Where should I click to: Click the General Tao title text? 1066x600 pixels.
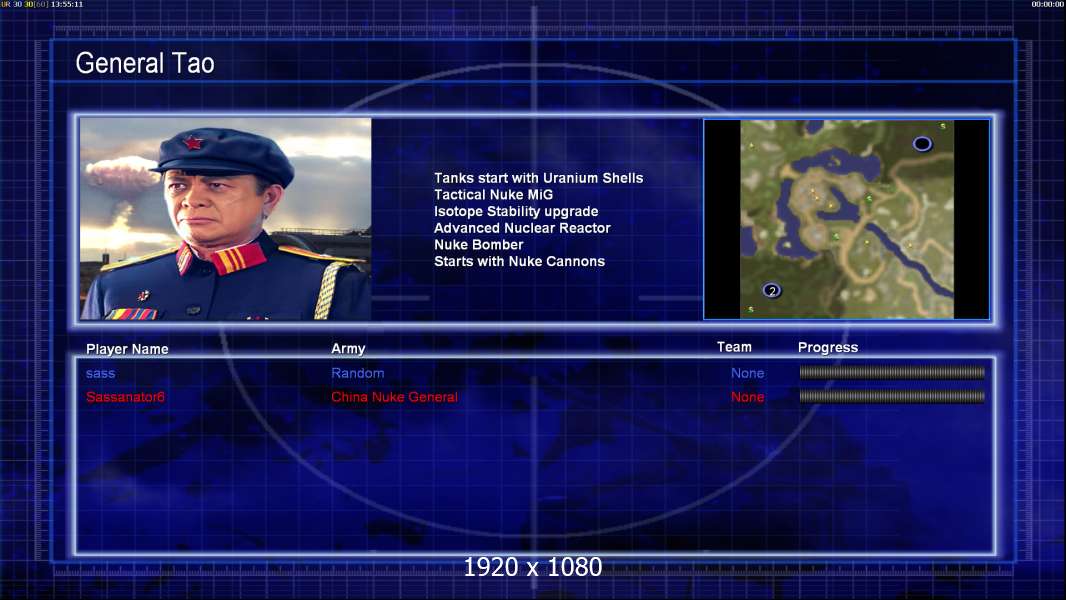(x=145, y=63)
